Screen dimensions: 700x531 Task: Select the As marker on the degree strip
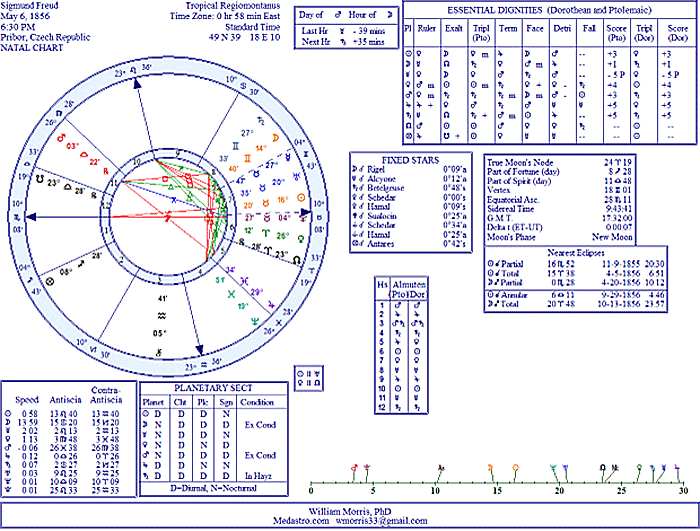tap(442, 468)
